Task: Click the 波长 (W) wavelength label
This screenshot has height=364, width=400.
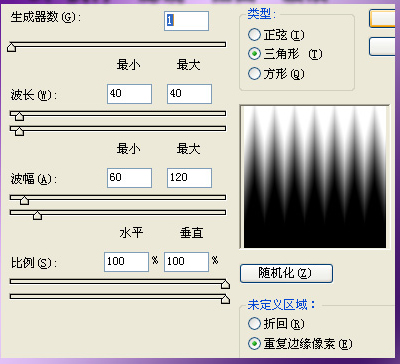Action: [34, 95]
